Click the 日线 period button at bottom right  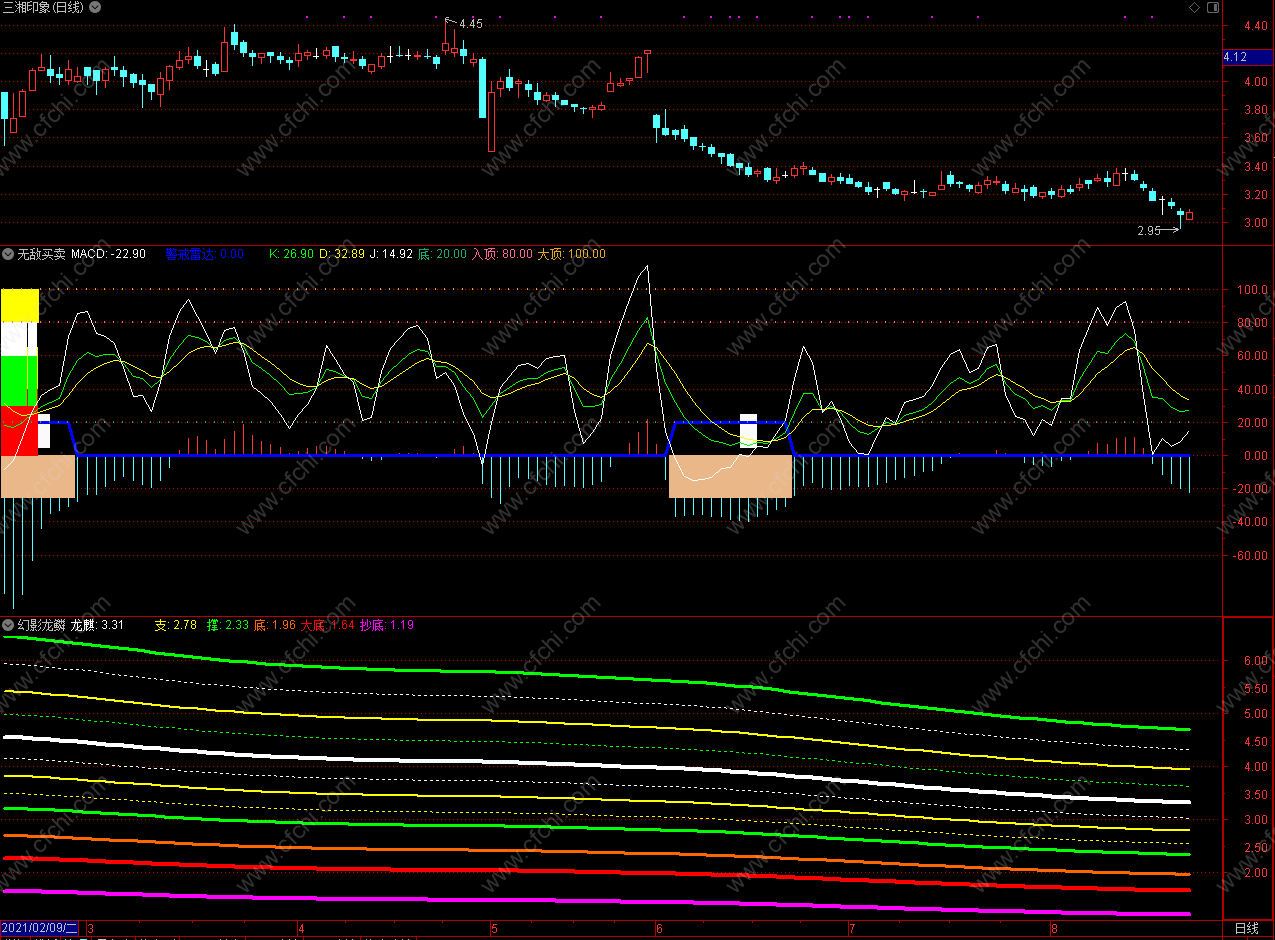click(x=1246, y=928)
